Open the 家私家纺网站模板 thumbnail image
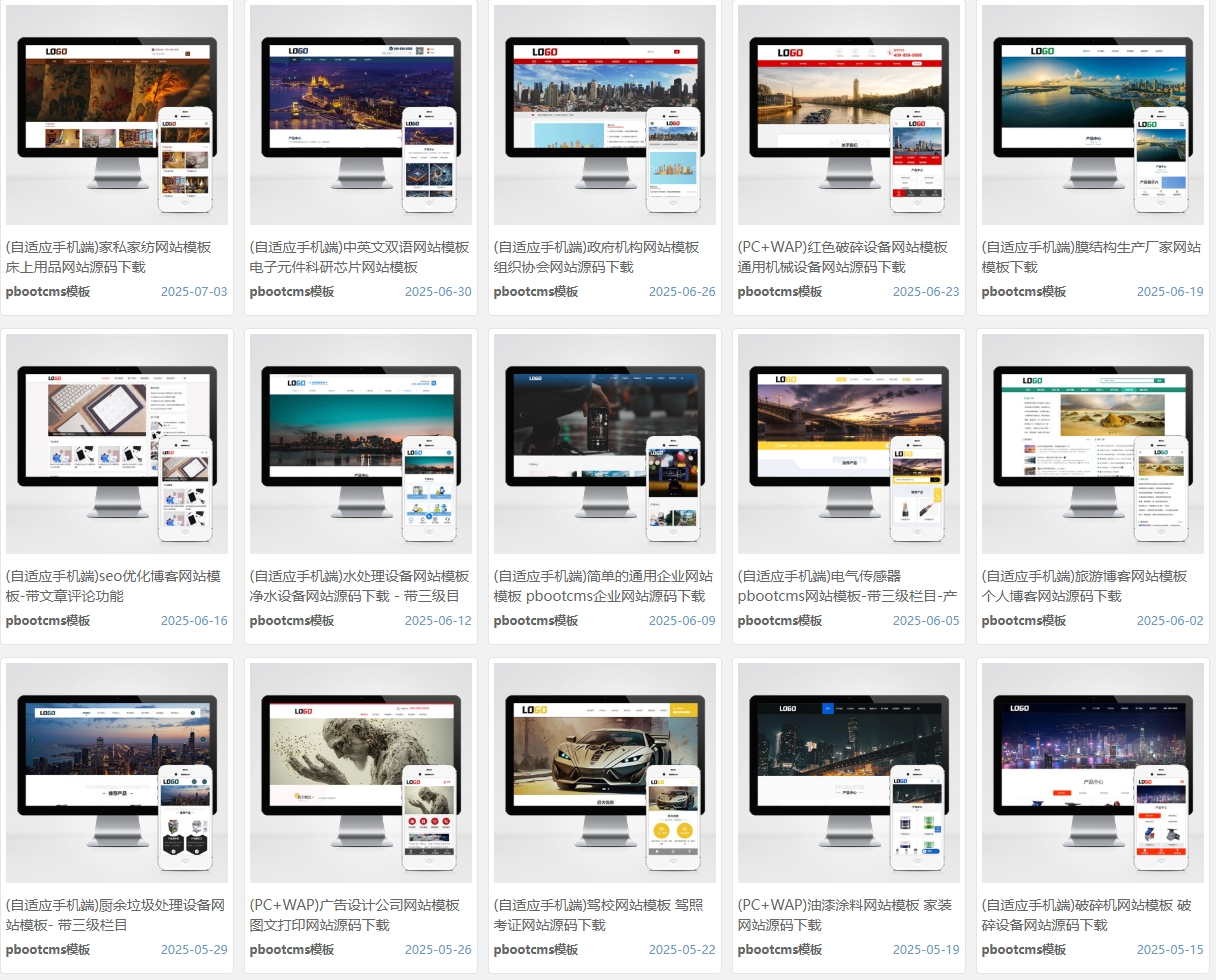The height and width of the screenshot is (980, 1216). pyautogui.click(x=117, y=115)
